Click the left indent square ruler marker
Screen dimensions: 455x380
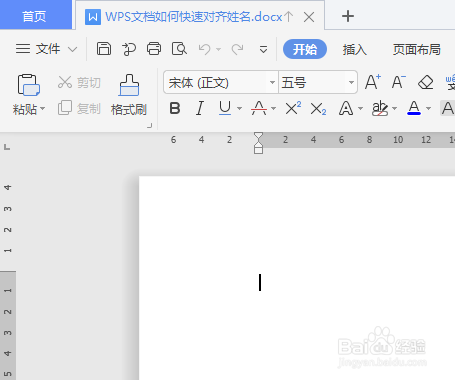pyautogui.click(x=258, y=150)
